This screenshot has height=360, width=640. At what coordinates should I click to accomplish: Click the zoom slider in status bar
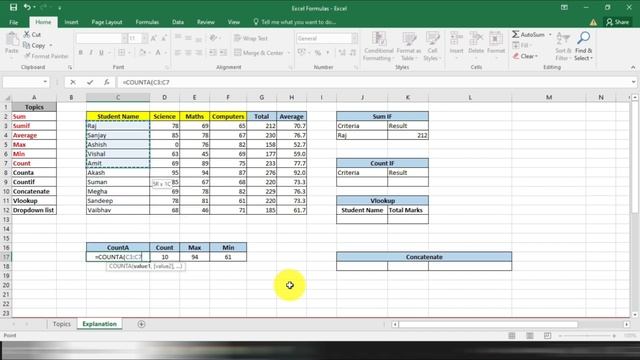pyautogui.click(x=588, y=336)
